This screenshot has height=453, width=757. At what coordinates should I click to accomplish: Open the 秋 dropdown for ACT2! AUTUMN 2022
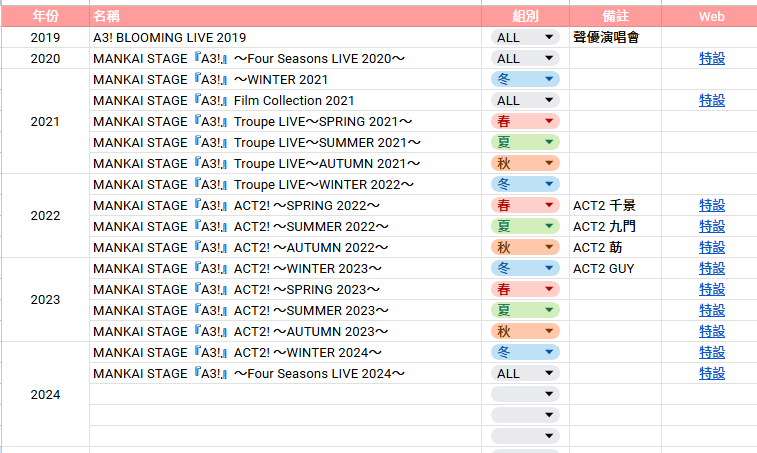point(525,247)
